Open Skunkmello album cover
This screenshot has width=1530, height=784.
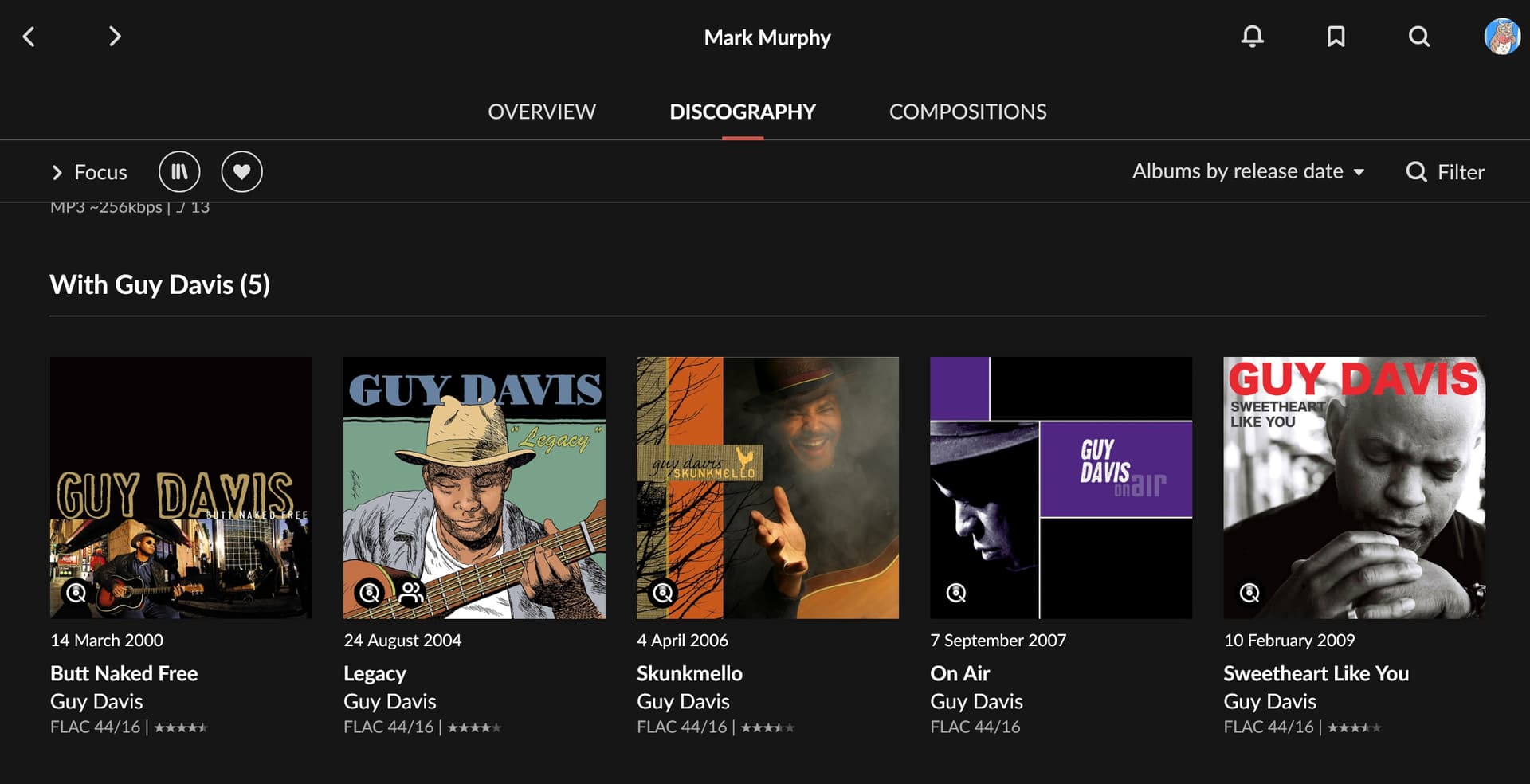[x=767, y=488]
